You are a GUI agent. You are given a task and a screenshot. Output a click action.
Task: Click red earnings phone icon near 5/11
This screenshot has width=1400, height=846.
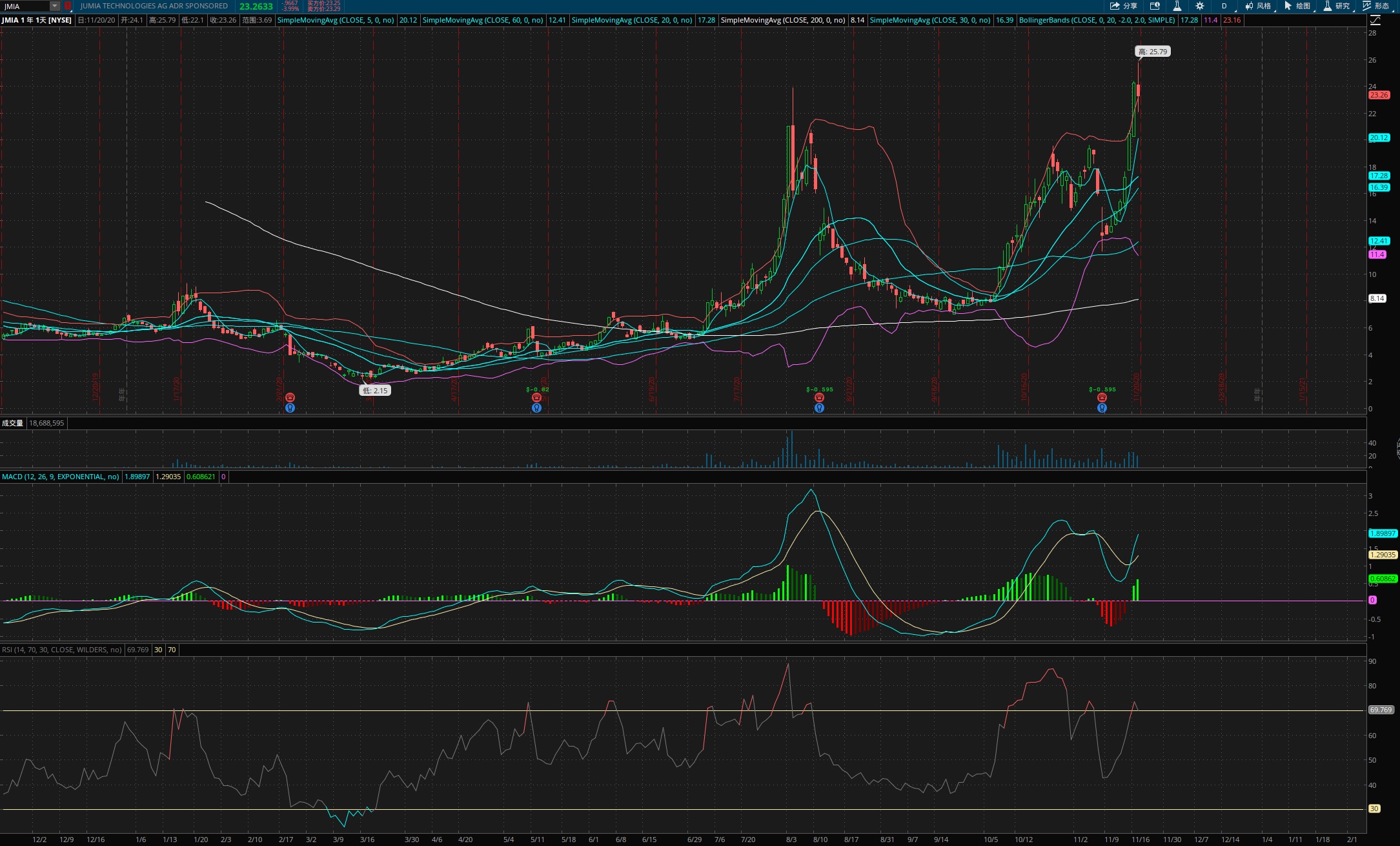[x=536, y=398]
